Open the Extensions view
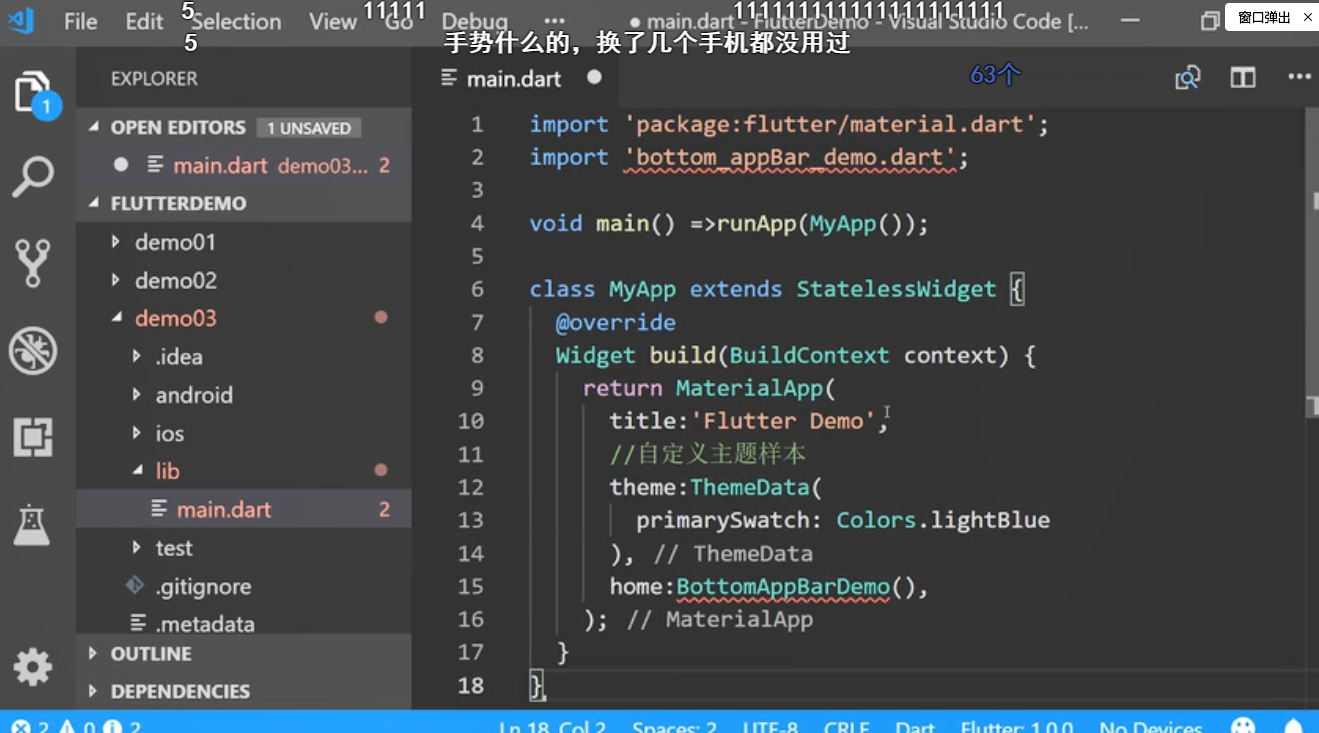Screen dimensions: 1319x733 (33, 437)
